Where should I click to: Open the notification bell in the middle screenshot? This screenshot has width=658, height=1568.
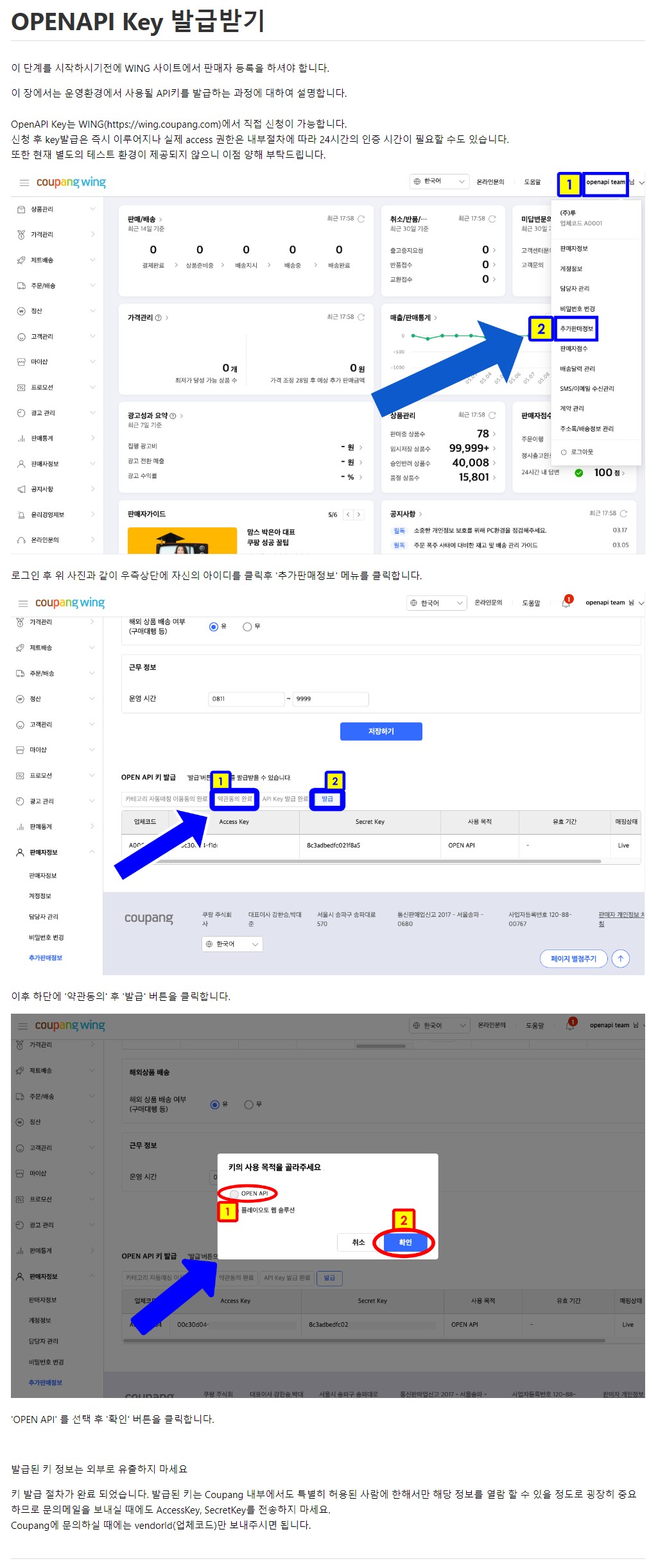click(x=566, y=602)
